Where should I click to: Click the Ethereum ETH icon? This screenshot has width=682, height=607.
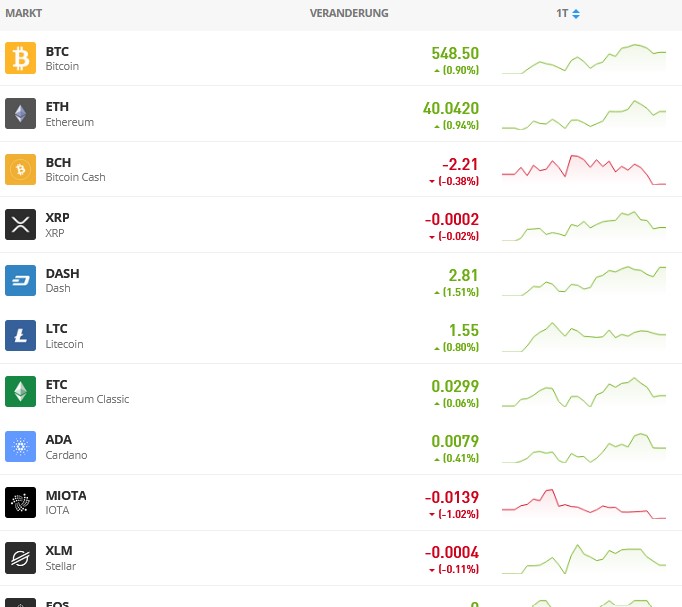20,114
